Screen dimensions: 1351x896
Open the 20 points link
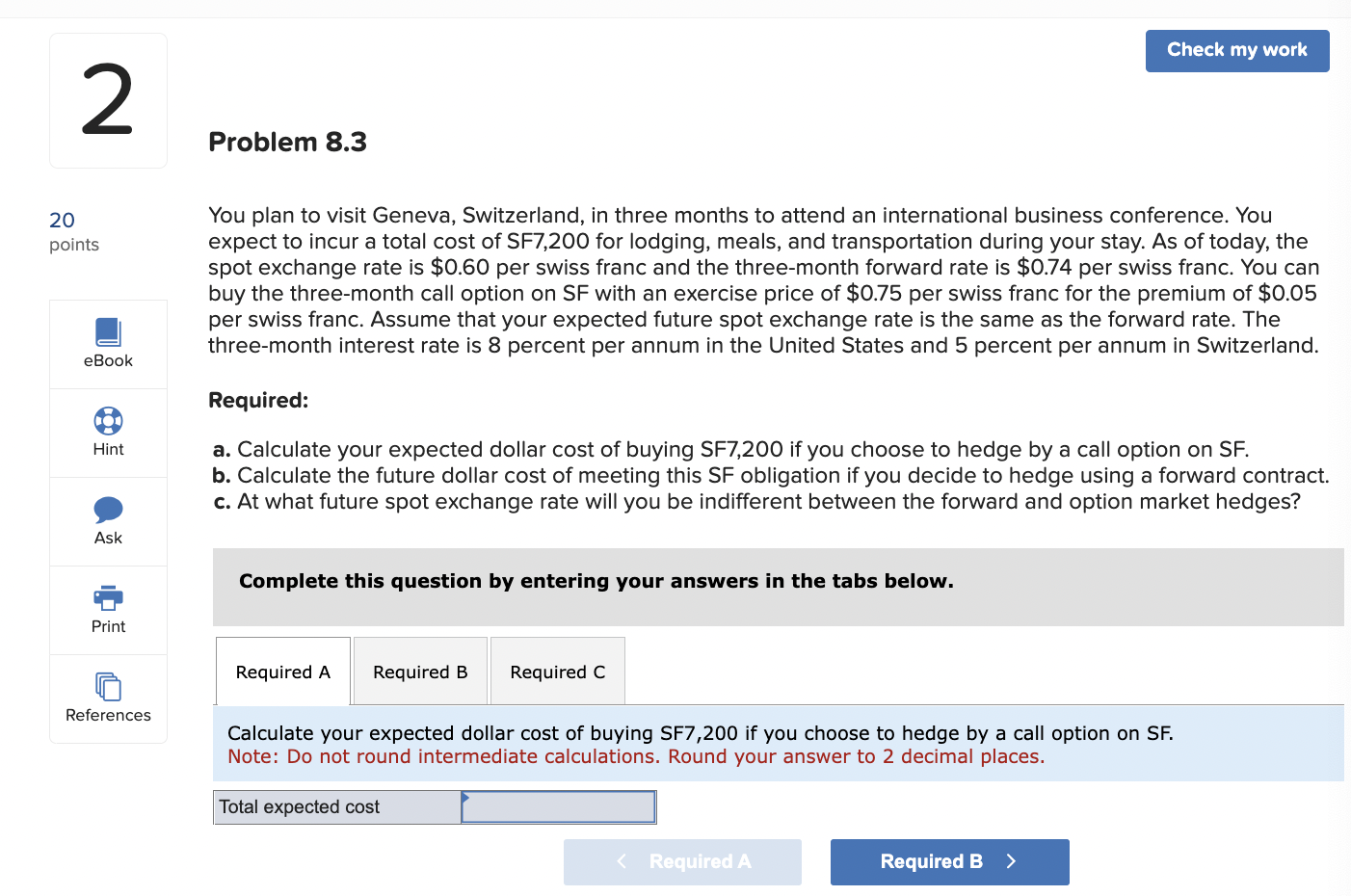click(x=62, y=220)
